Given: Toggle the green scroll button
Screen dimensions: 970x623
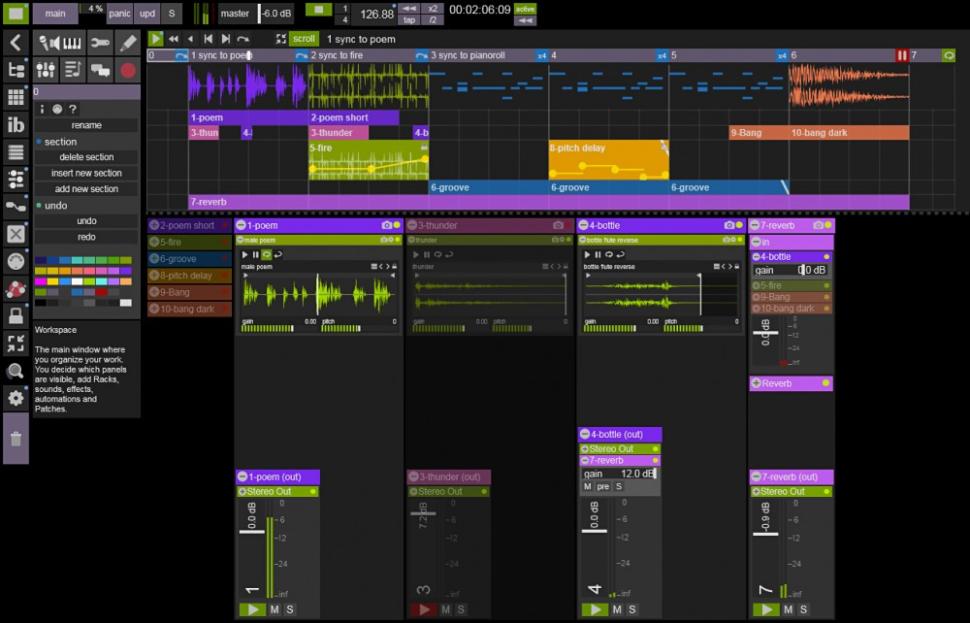Looking at the screenshot, I should [x=304, y=39].
